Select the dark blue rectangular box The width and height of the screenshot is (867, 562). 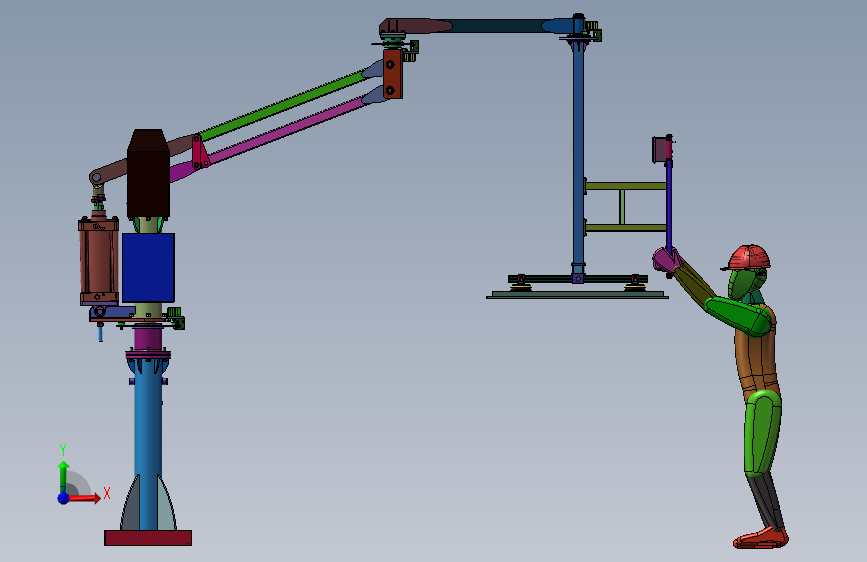[148, 268]
